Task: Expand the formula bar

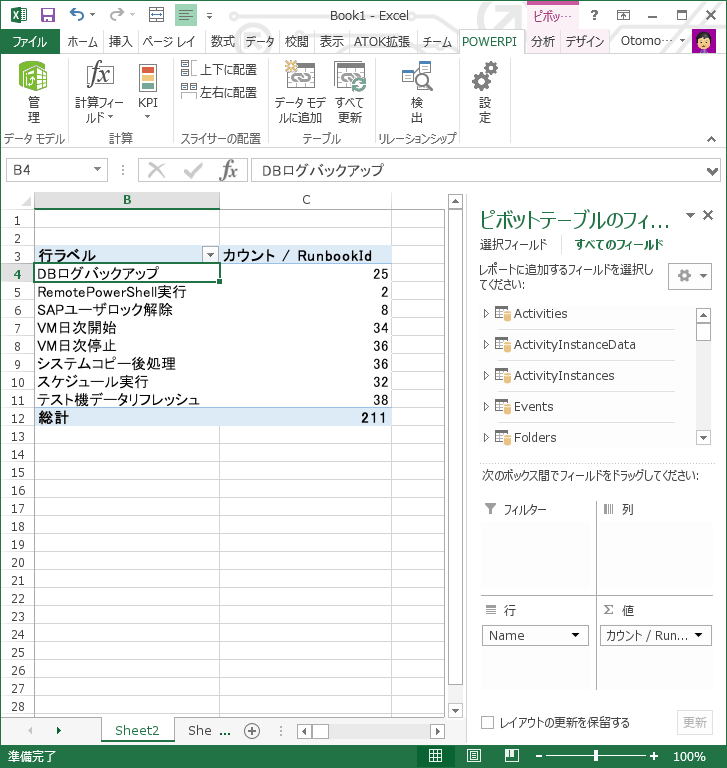Action: [712, 171]
